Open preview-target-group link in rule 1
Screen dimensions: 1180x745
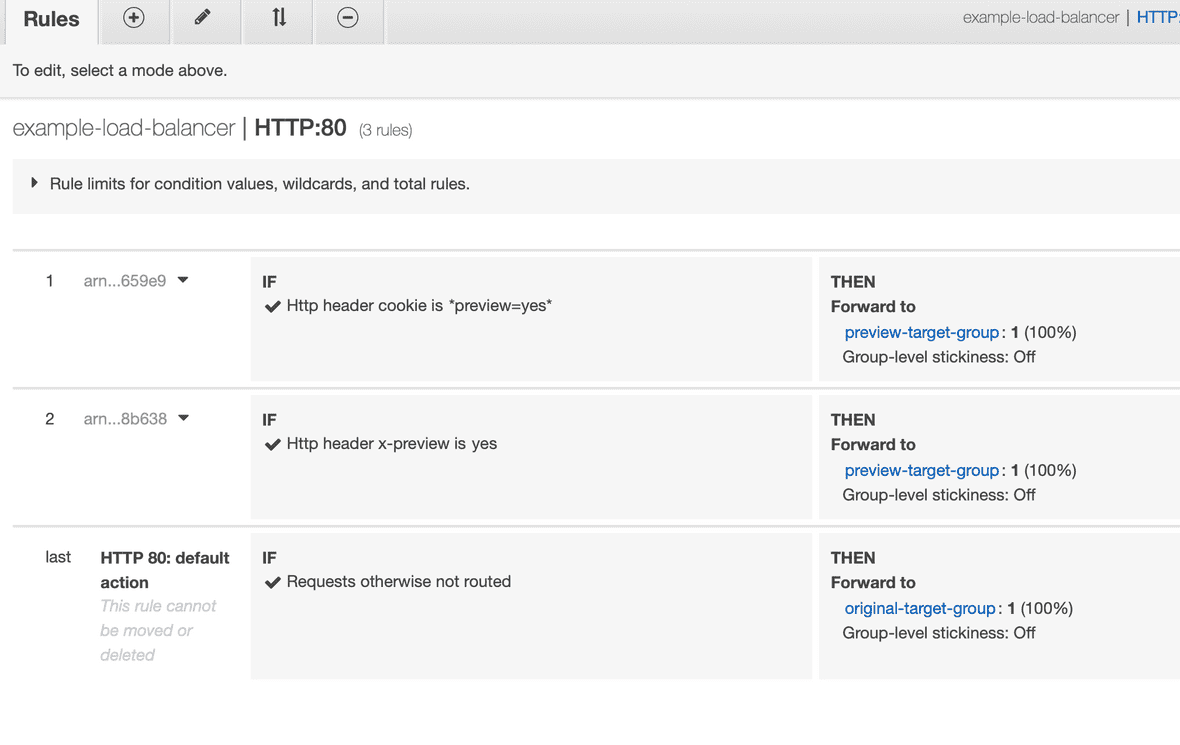(921, 332)
